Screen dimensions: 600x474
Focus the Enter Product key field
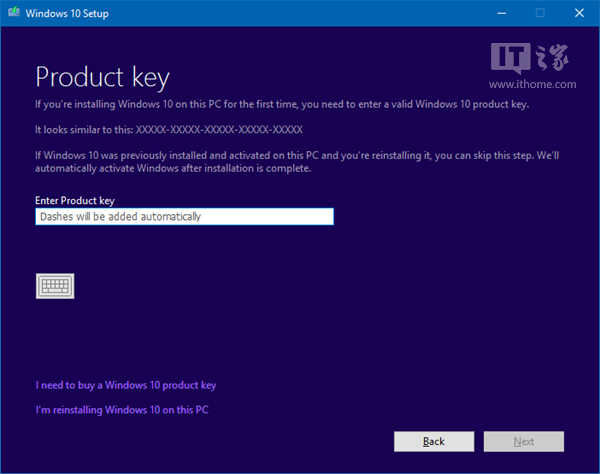(x=184, y=217)
